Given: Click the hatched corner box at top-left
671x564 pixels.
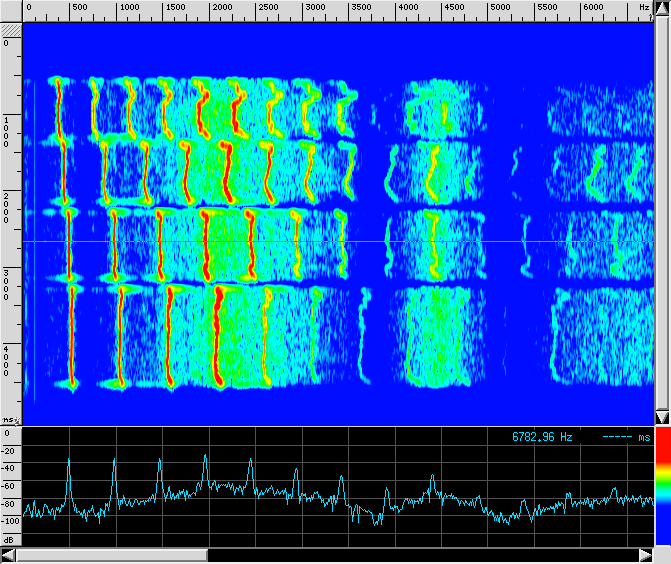Looking at the screenshot, I should pos(10,9).
